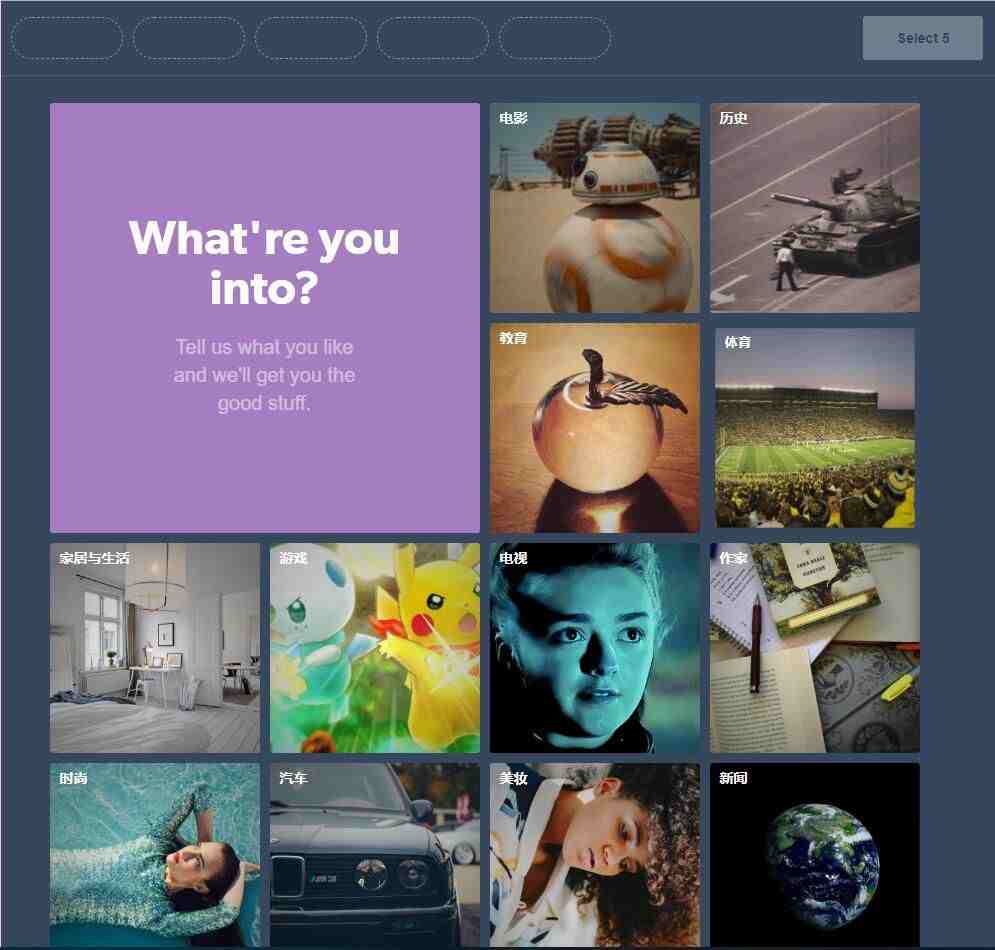The height and width of the screenshot is (950, 995).
Task: Click the third dashed selection slot
Action: click(311, 38)
